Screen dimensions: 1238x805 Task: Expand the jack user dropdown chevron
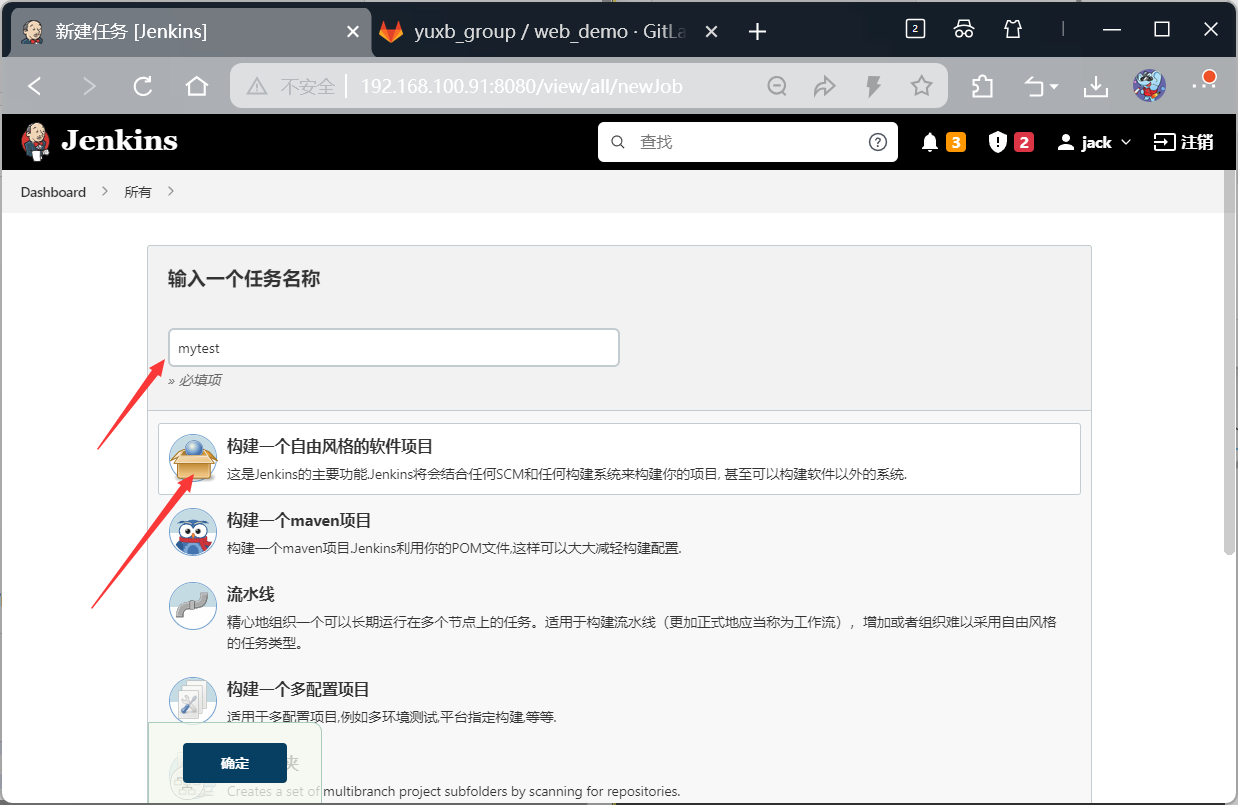[x=1126, y=143]
